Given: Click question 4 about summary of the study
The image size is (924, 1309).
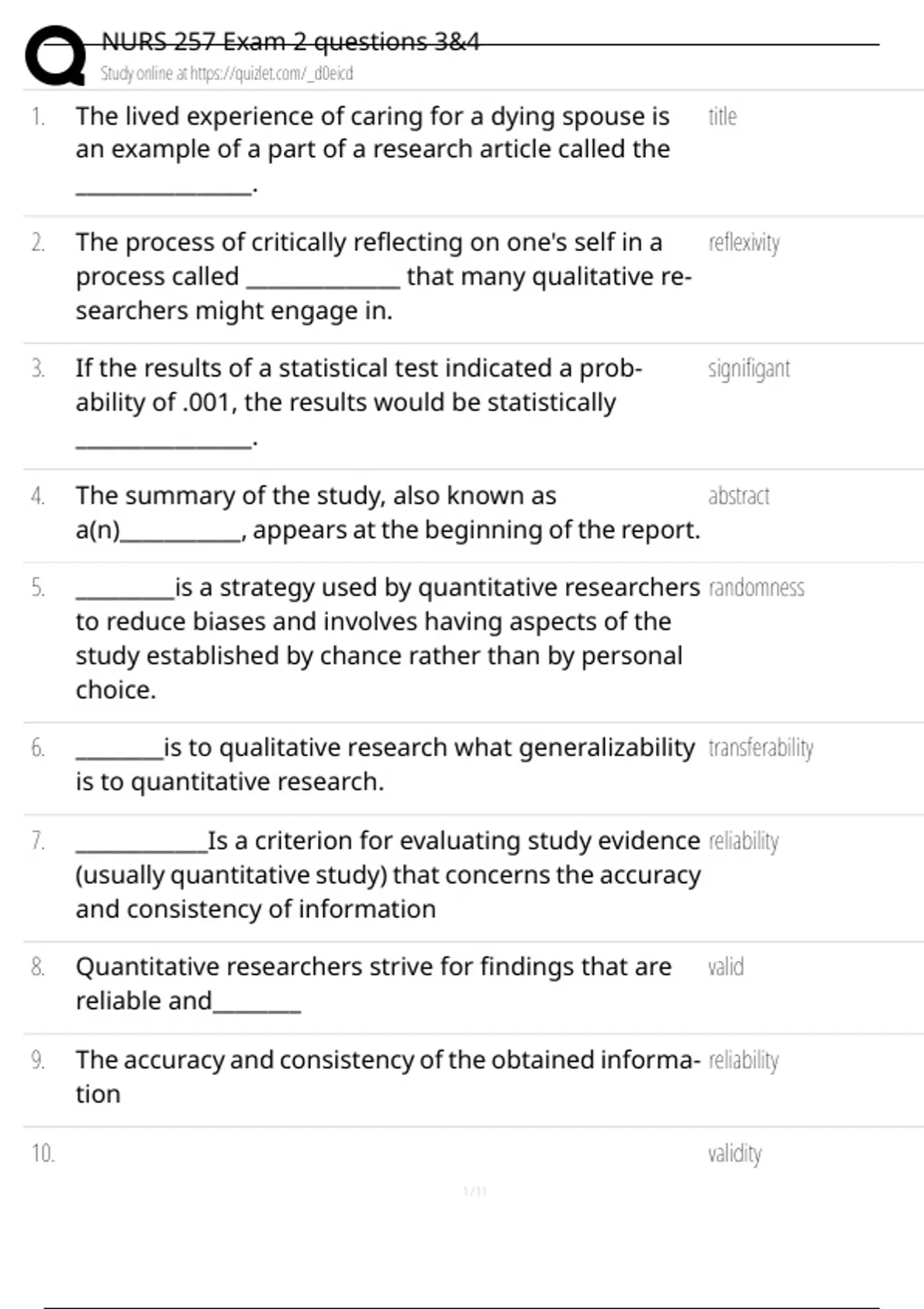Looking at the screenshot, I should point(387,513).
